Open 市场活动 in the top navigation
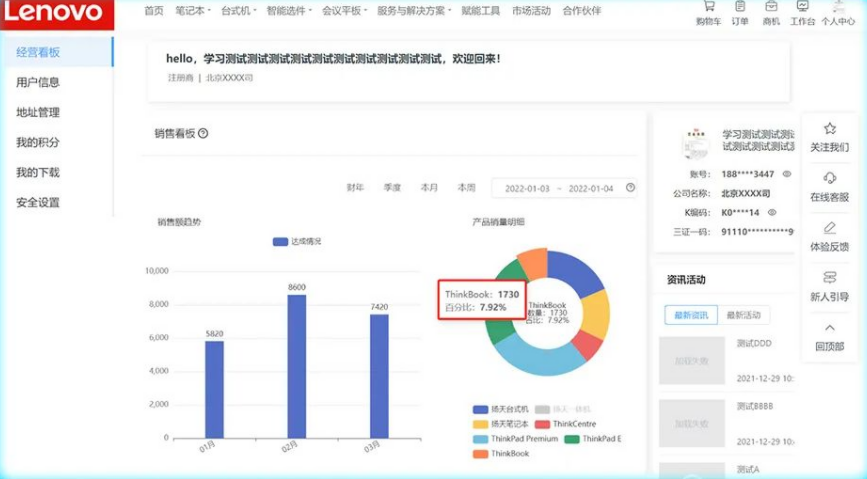This screenshot has height=479, width=867. coord(531,11)
